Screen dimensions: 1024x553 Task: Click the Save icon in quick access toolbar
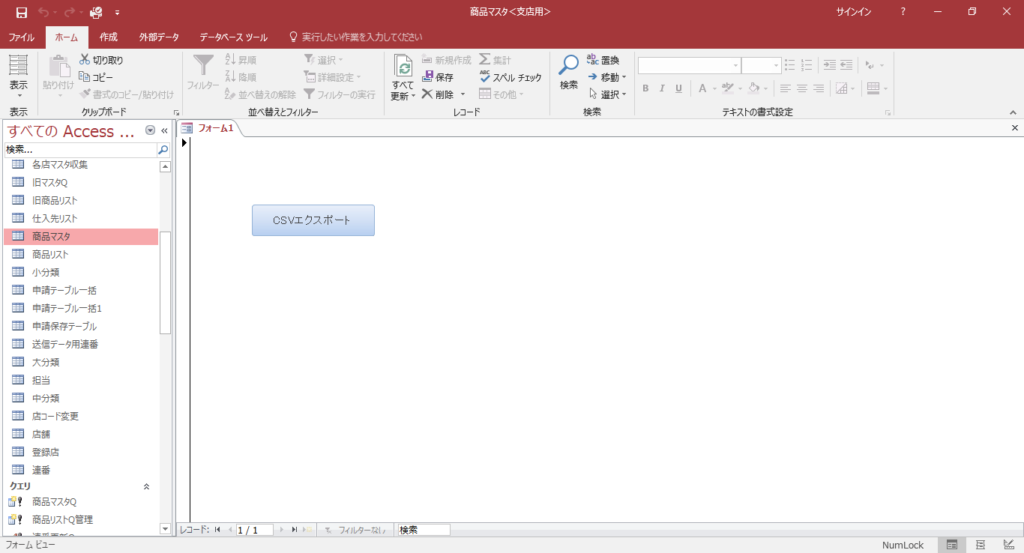[22, 12]
